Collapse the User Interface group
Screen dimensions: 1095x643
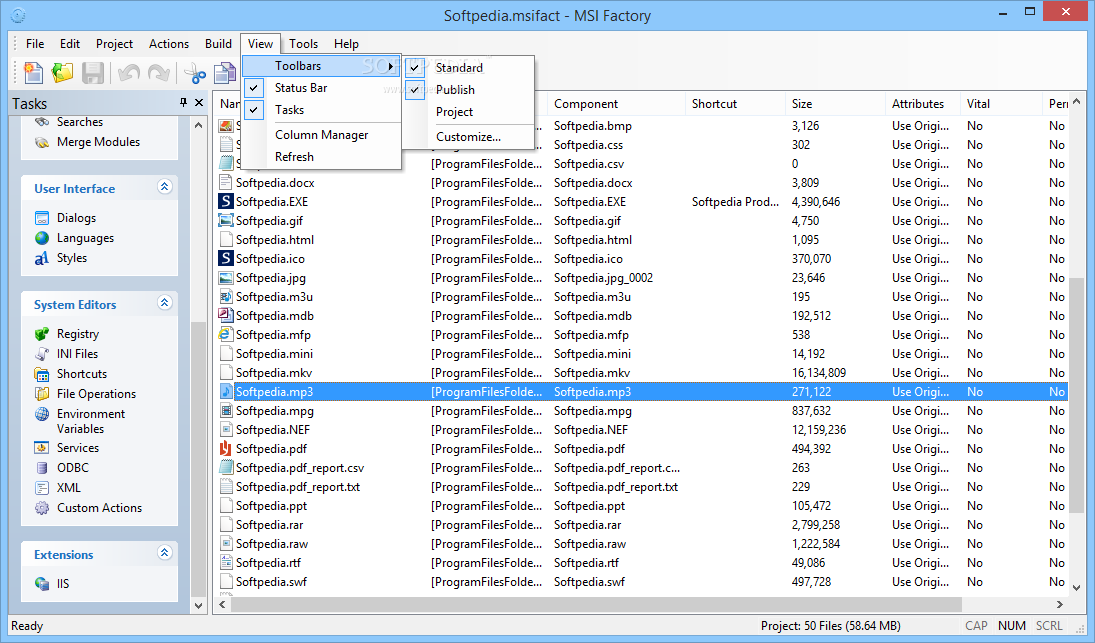click(165, 186)
